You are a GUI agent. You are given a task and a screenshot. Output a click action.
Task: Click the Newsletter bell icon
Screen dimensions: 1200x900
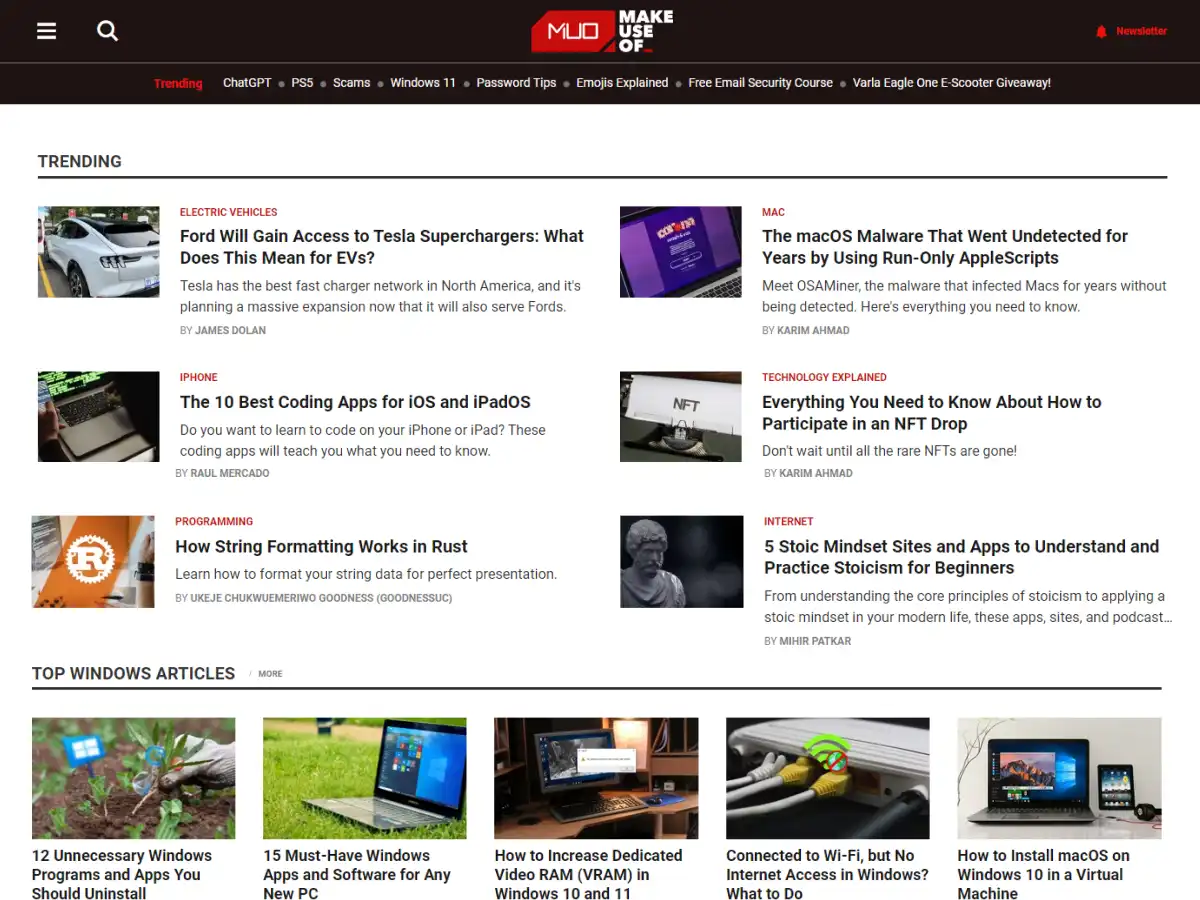(1102, 32)
